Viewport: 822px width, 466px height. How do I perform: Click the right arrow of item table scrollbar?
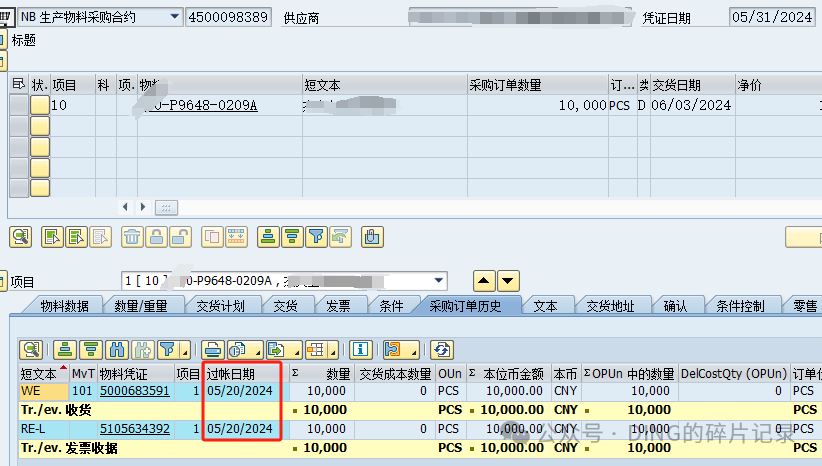point(143,207)
